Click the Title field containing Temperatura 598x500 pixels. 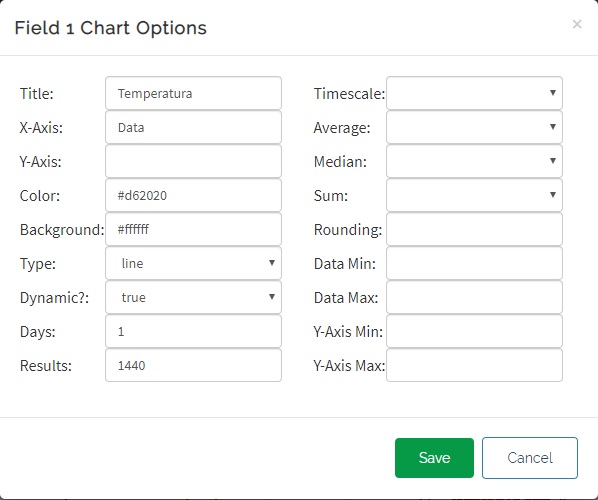[x=193, y=93]
